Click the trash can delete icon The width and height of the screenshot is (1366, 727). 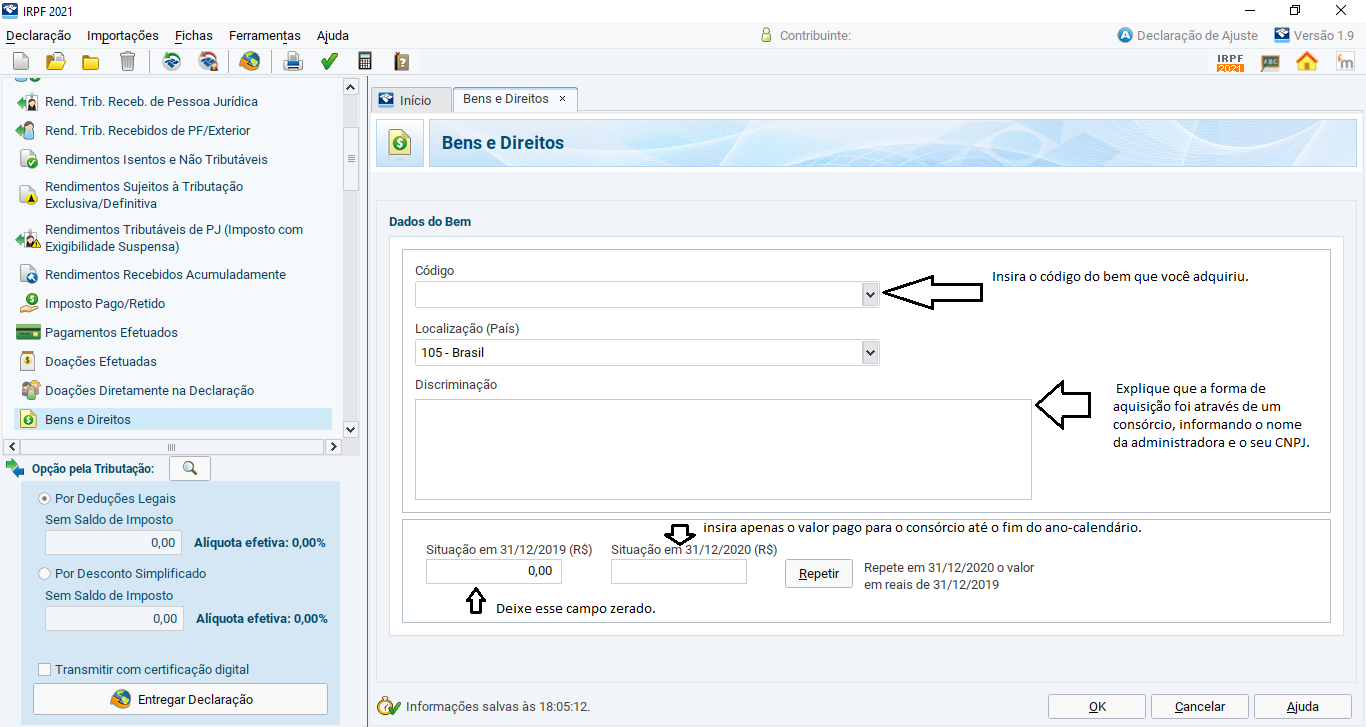[x=127, y=62]
